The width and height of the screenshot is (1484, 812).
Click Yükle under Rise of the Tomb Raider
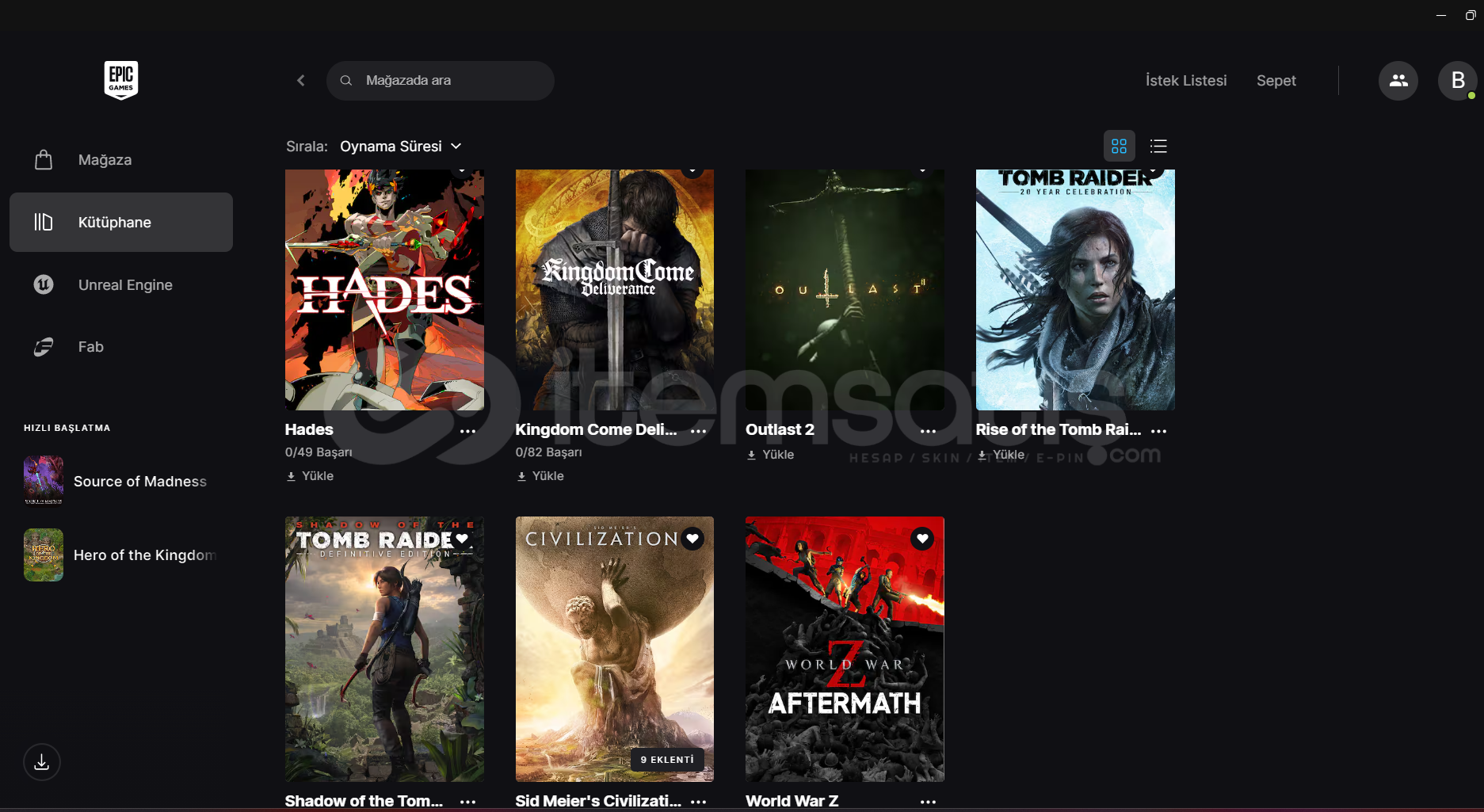click(x=1001, y=455)
